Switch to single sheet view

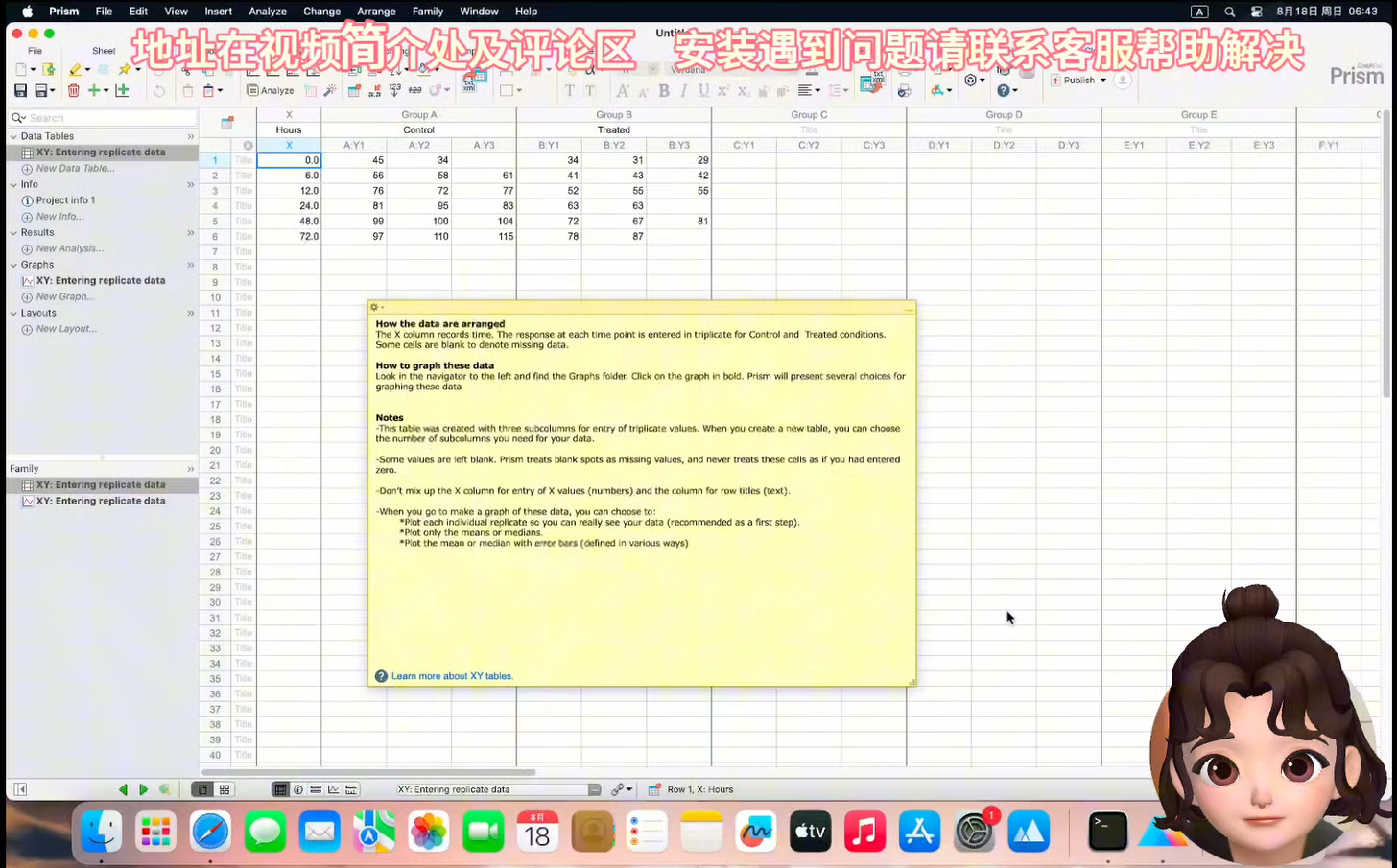[201, 789]
